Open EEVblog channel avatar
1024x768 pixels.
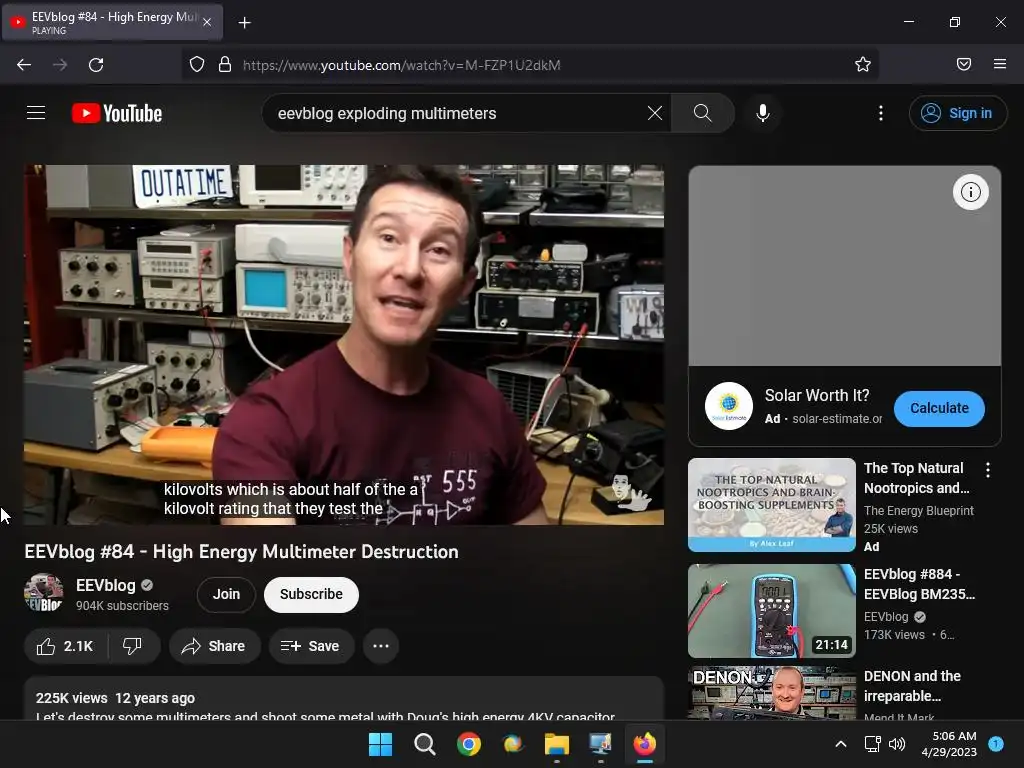pyautogui.click(x=44, y=593)
